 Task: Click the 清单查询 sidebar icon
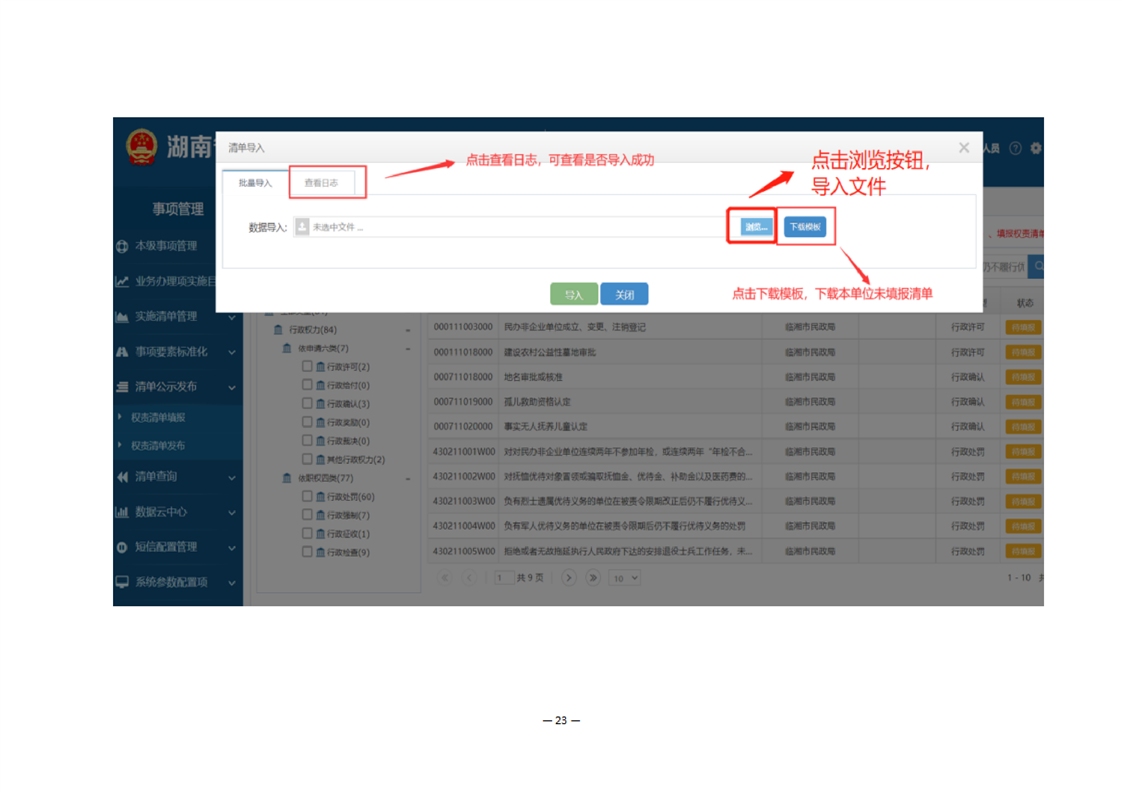[x=122, y=477]
